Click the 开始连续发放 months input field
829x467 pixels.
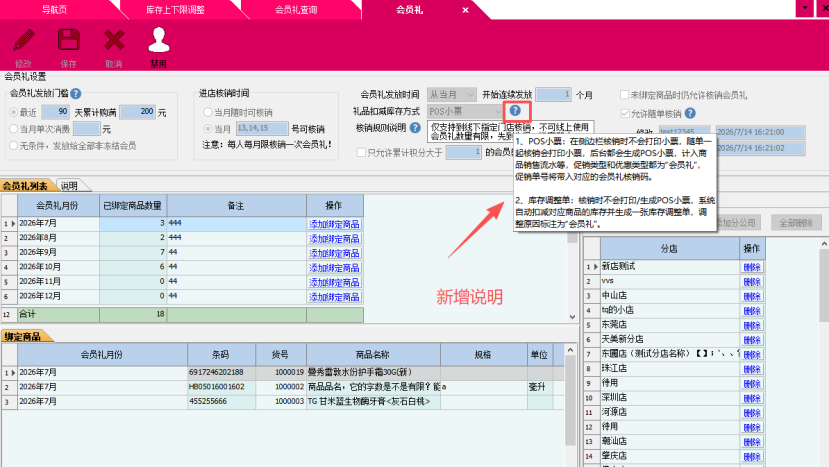tap(554, 95)
